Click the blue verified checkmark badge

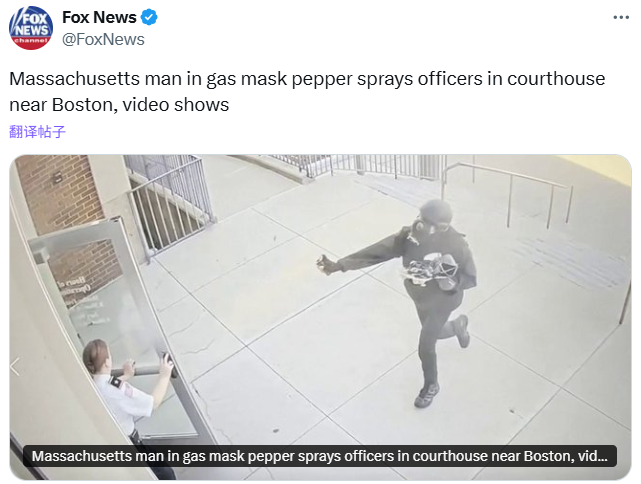(149, 18)
